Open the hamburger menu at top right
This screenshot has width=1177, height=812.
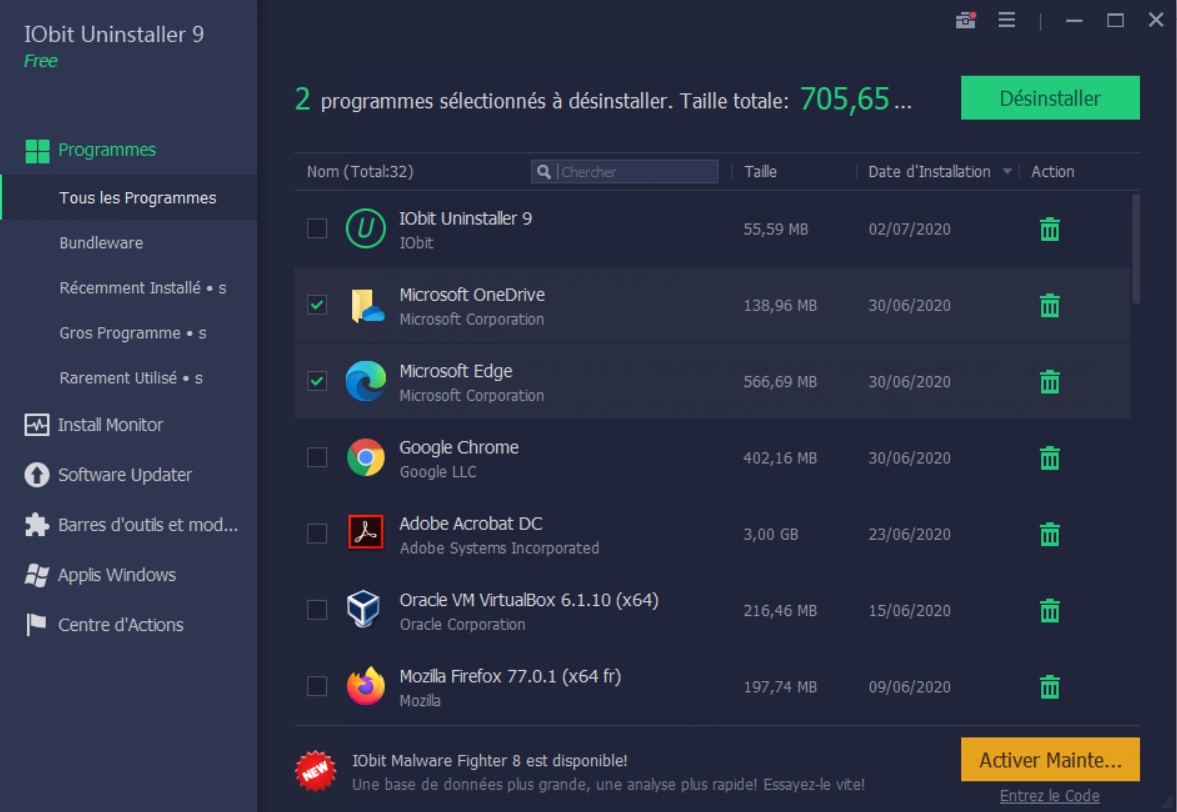click(1006, 19)
